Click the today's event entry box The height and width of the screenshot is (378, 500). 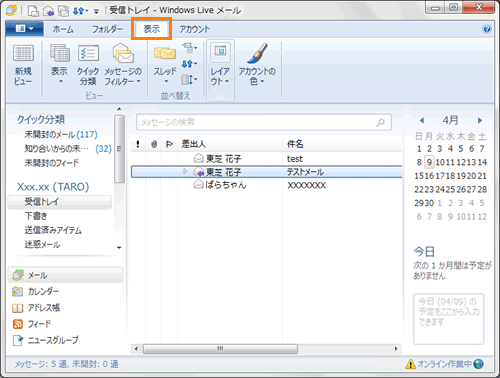(x=448, y=319)
